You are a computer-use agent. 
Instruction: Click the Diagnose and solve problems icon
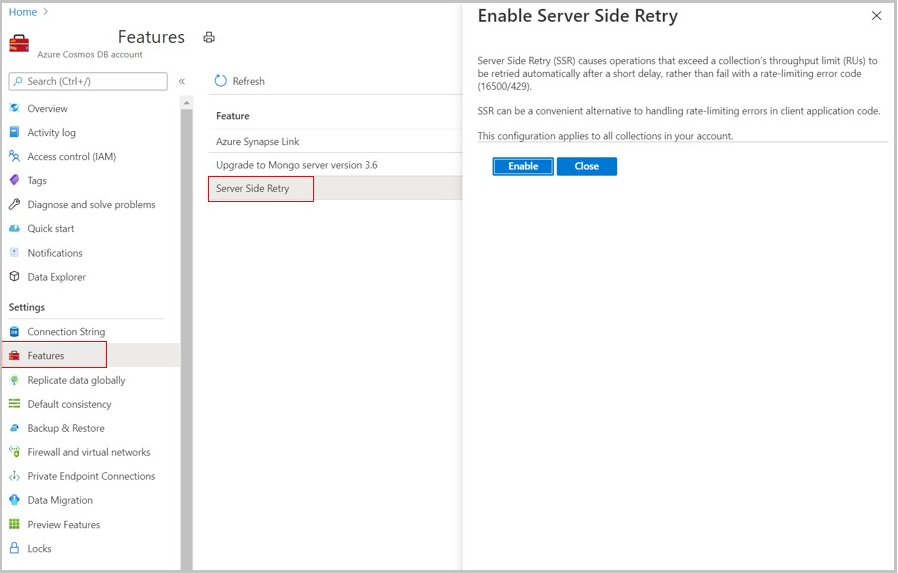tap(14, 204)
